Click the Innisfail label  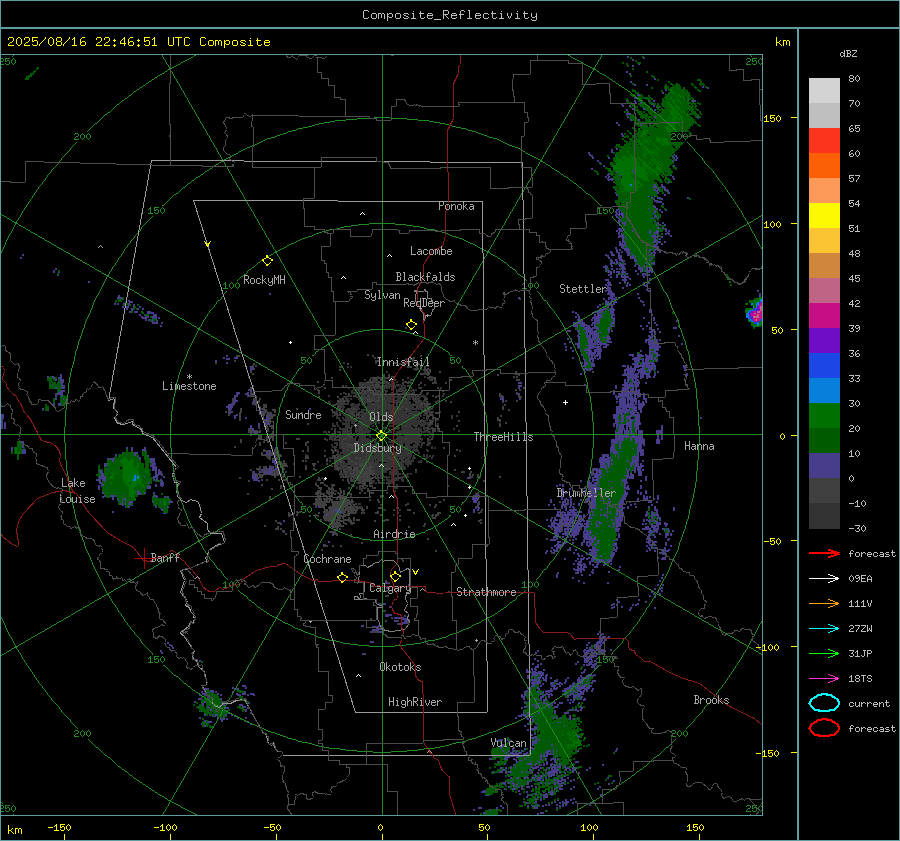click(x=403, y=362)
